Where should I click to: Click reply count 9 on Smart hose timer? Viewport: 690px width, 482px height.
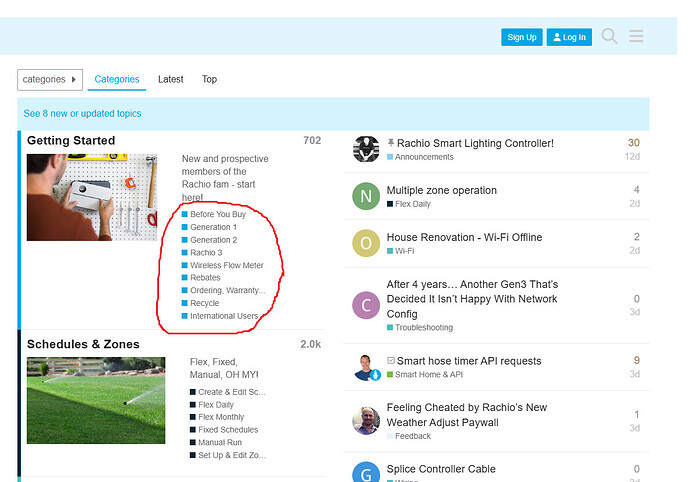[x=636, y=361]
